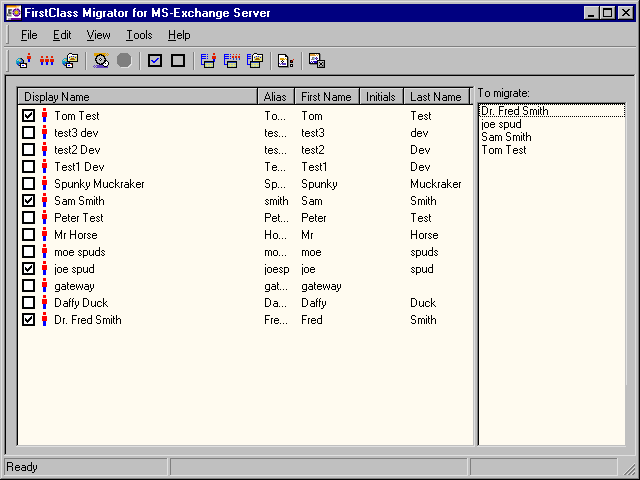Image resolution: width=640 pixels, height=480 pixels.
Task: Uncheck the joe spud checkbox
Action: pyautogui.click(x=28, y=269)
